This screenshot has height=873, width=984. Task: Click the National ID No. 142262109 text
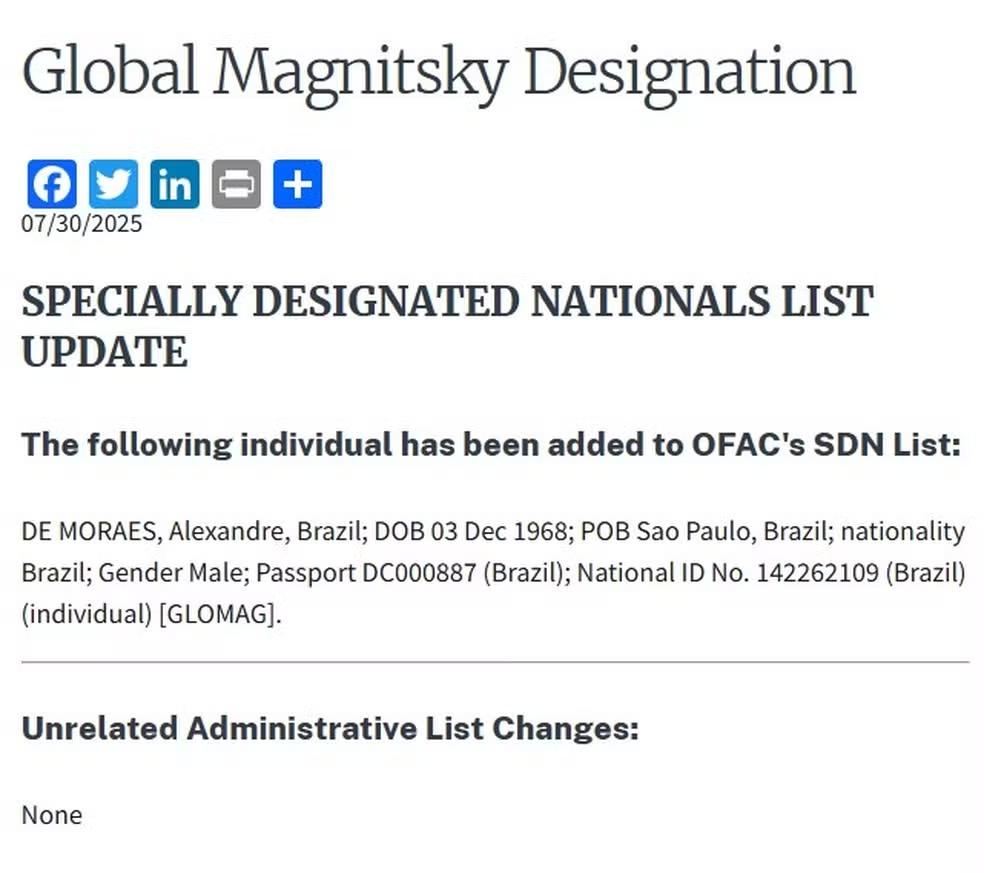pos(728,572)
